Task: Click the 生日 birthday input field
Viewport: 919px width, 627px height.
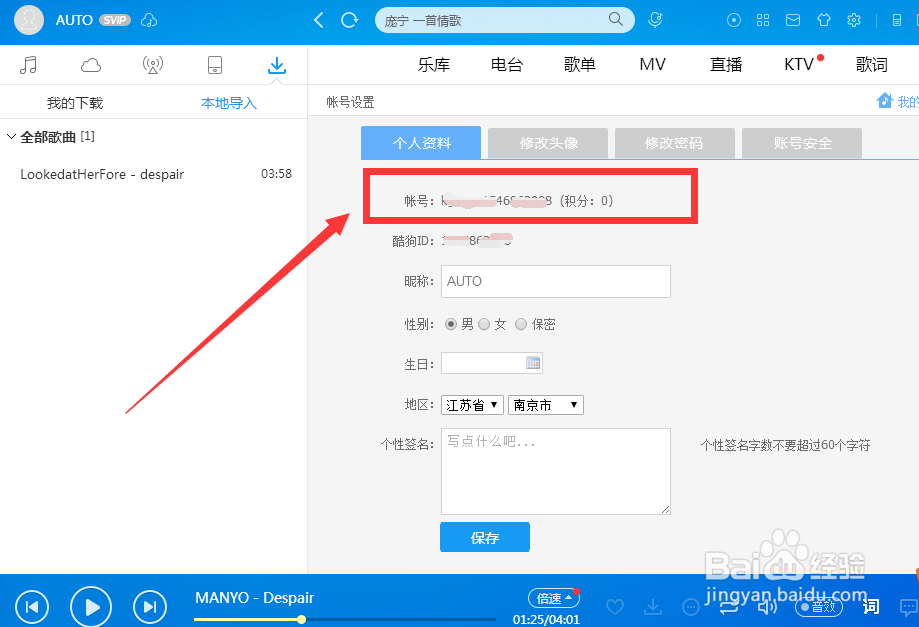Action: pos(492,363)
